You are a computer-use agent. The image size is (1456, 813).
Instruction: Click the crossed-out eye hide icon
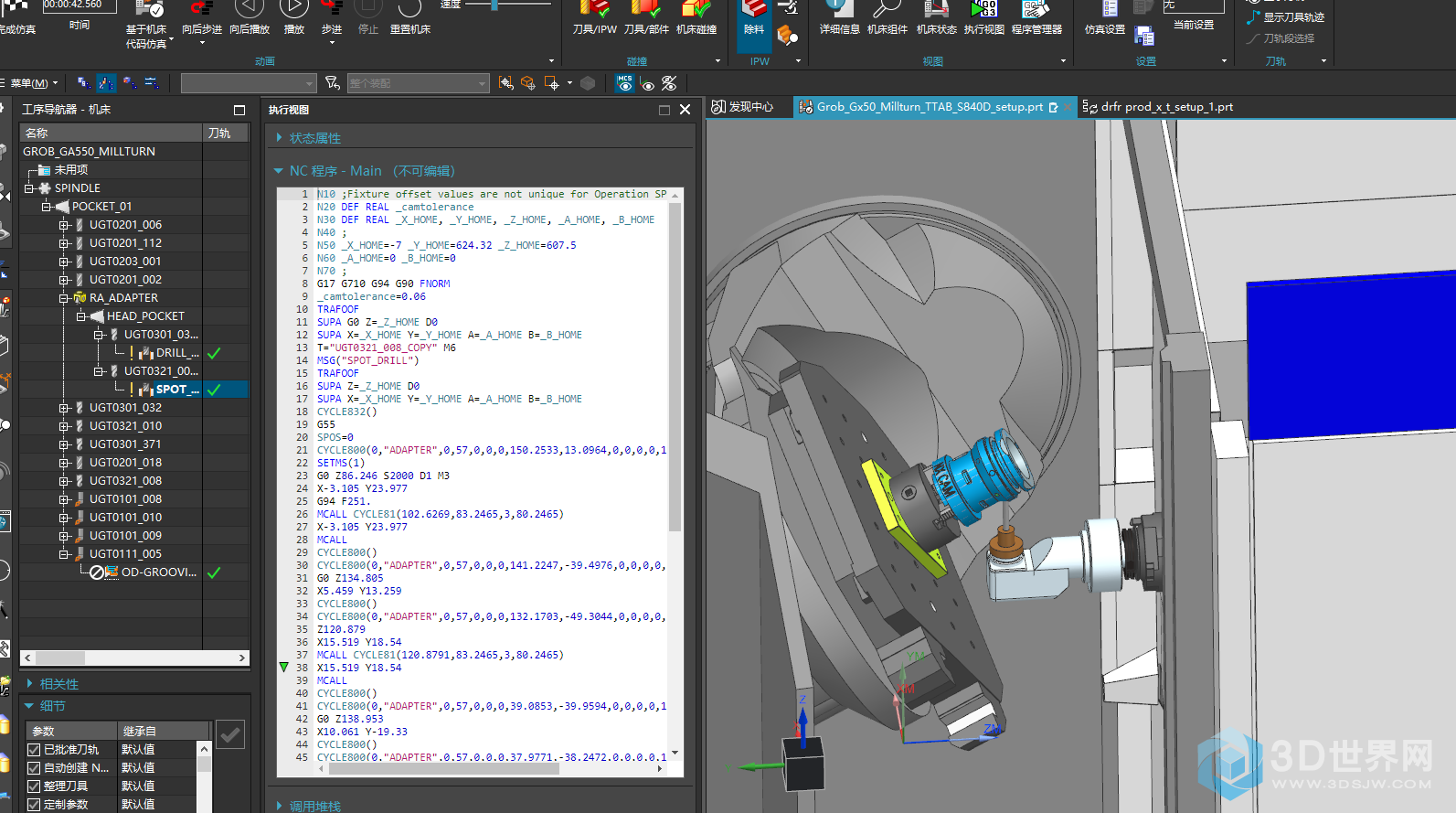coord(669,83)
